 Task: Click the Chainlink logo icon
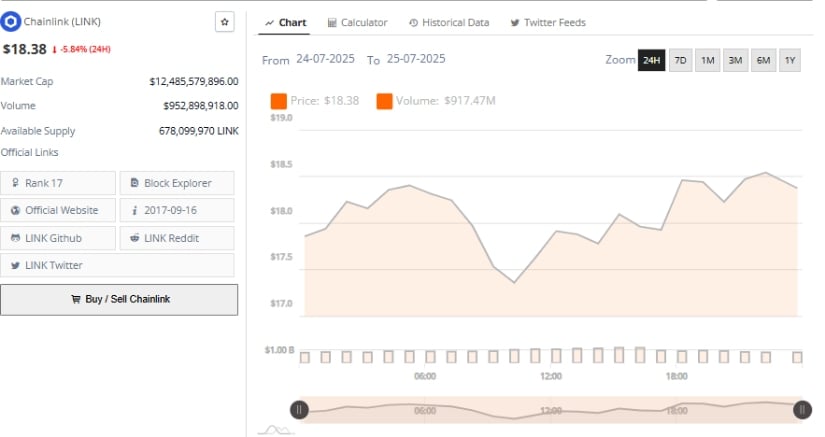pos(11,22)
